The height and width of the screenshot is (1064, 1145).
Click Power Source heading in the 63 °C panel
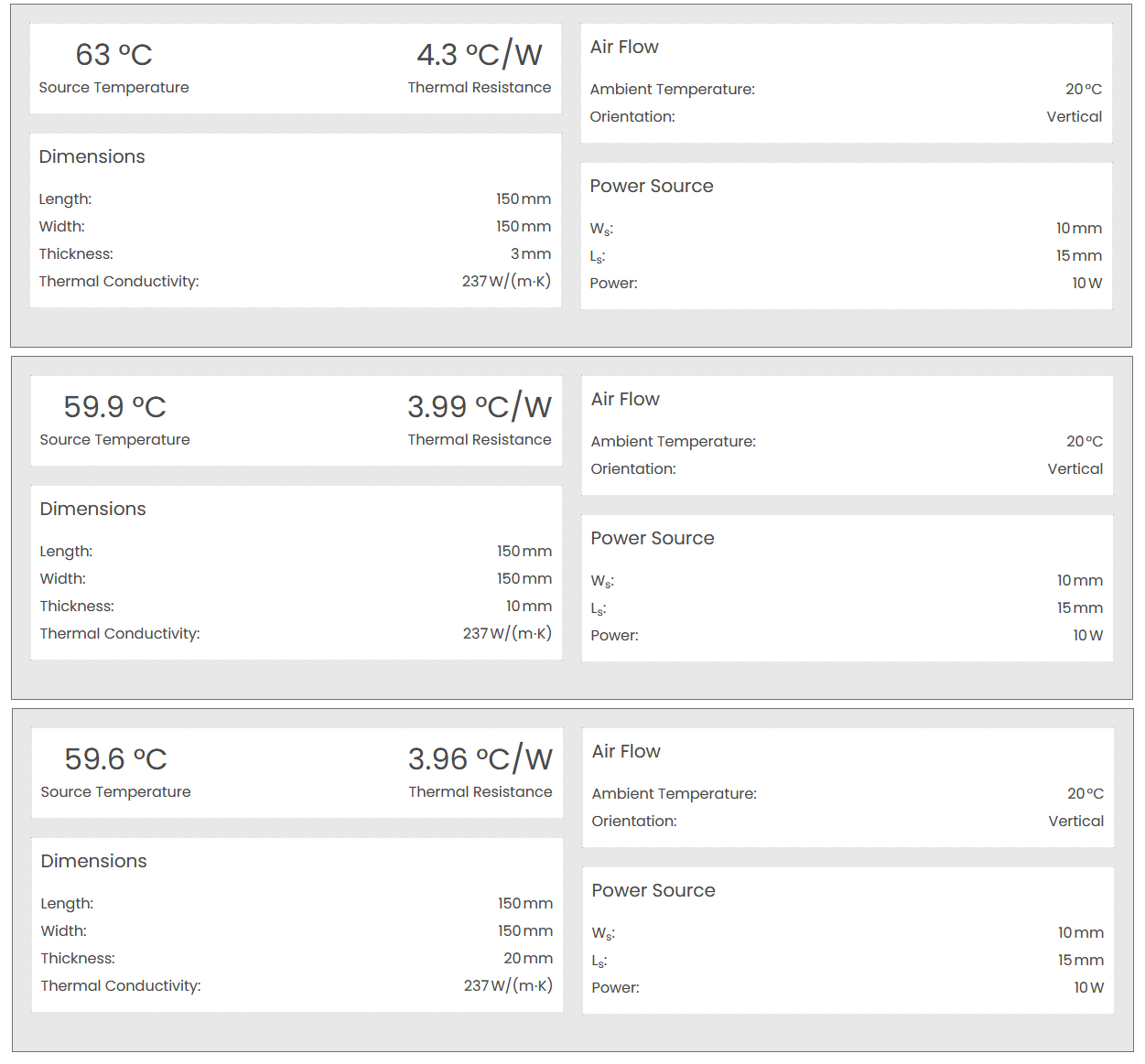pos(652,187)
